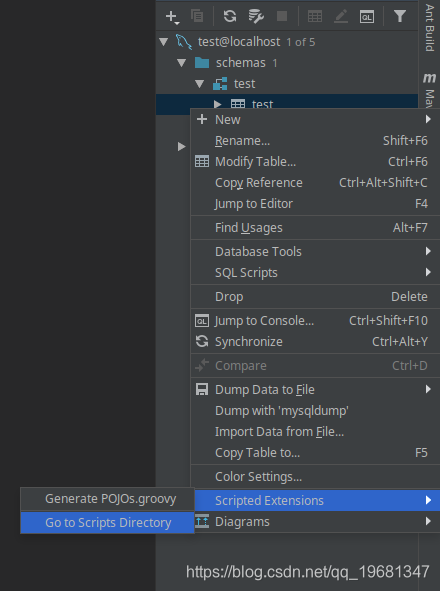This screenshot has width=440, height=591.
Task: Expand the collapsed node below the test table
Action: point(182,146)
